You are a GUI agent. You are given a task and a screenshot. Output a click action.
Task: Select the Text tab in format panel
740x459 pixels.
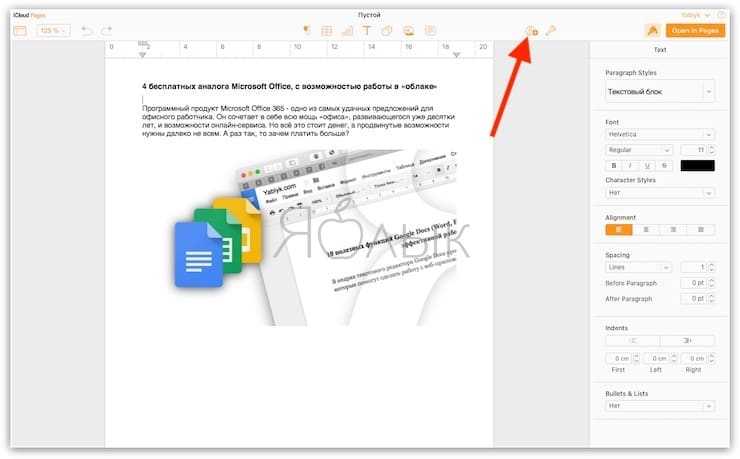(x=660, y=50)
